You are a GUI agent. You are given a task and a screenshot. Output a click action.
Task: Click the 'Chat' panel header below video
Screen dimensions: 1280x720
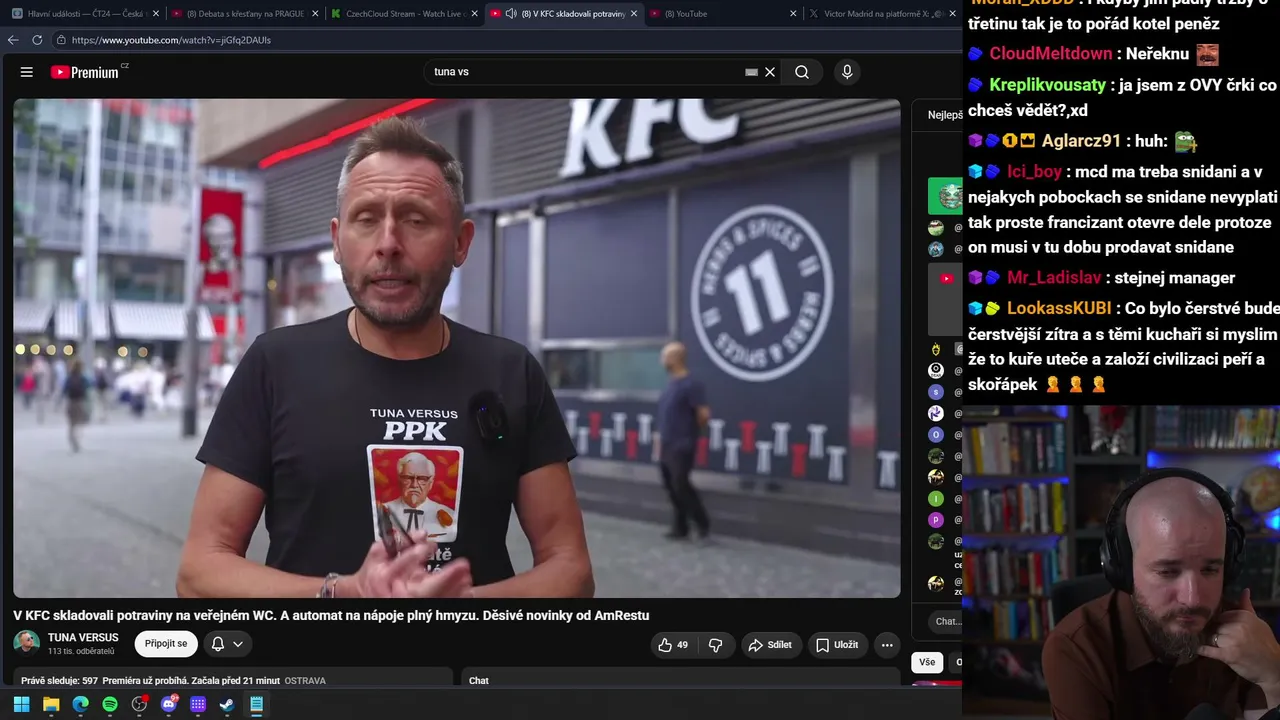tap(479, 681)
